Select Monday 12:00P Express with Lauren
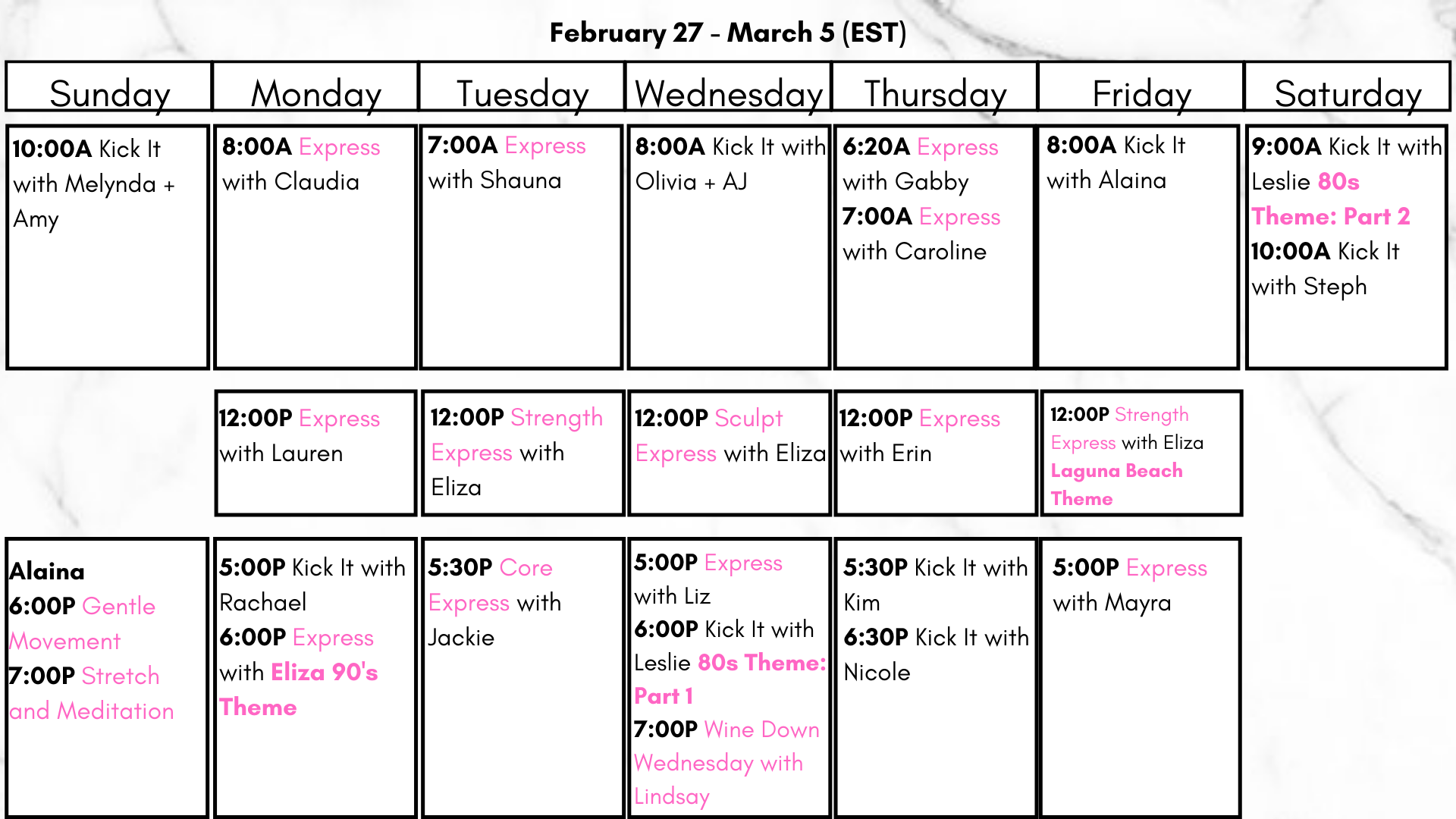The image size is (1456, 819). [x=300, y=435]
